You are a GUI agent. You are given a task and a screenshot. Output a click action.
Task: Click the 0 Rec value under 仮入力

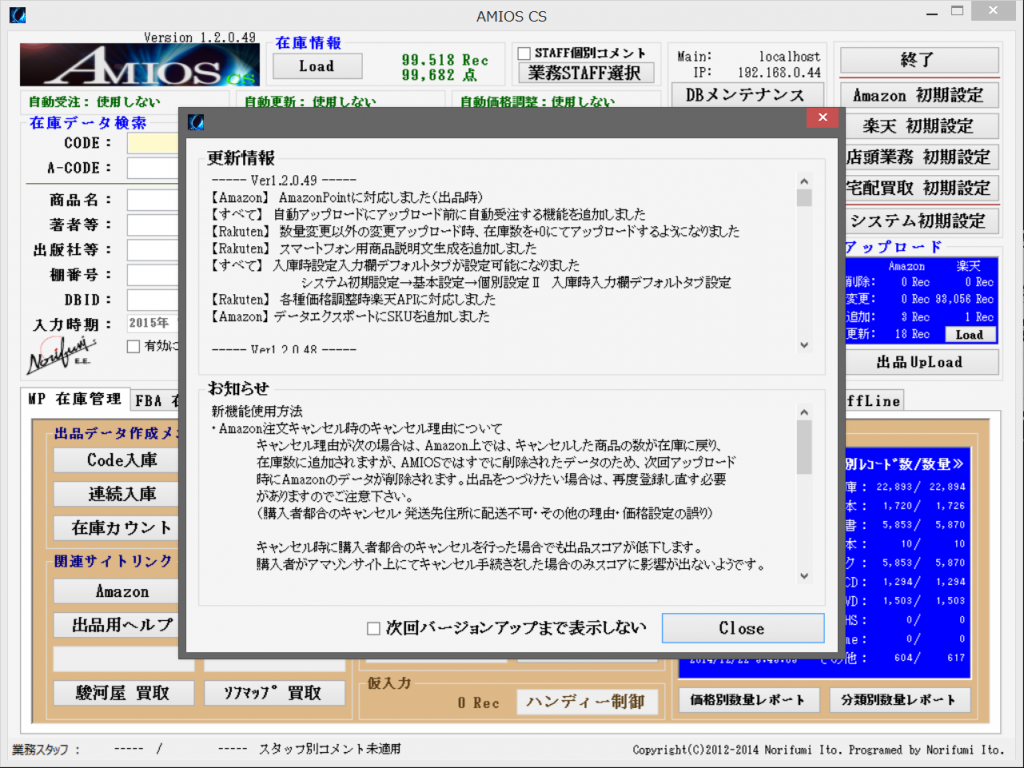click(478, 703)
